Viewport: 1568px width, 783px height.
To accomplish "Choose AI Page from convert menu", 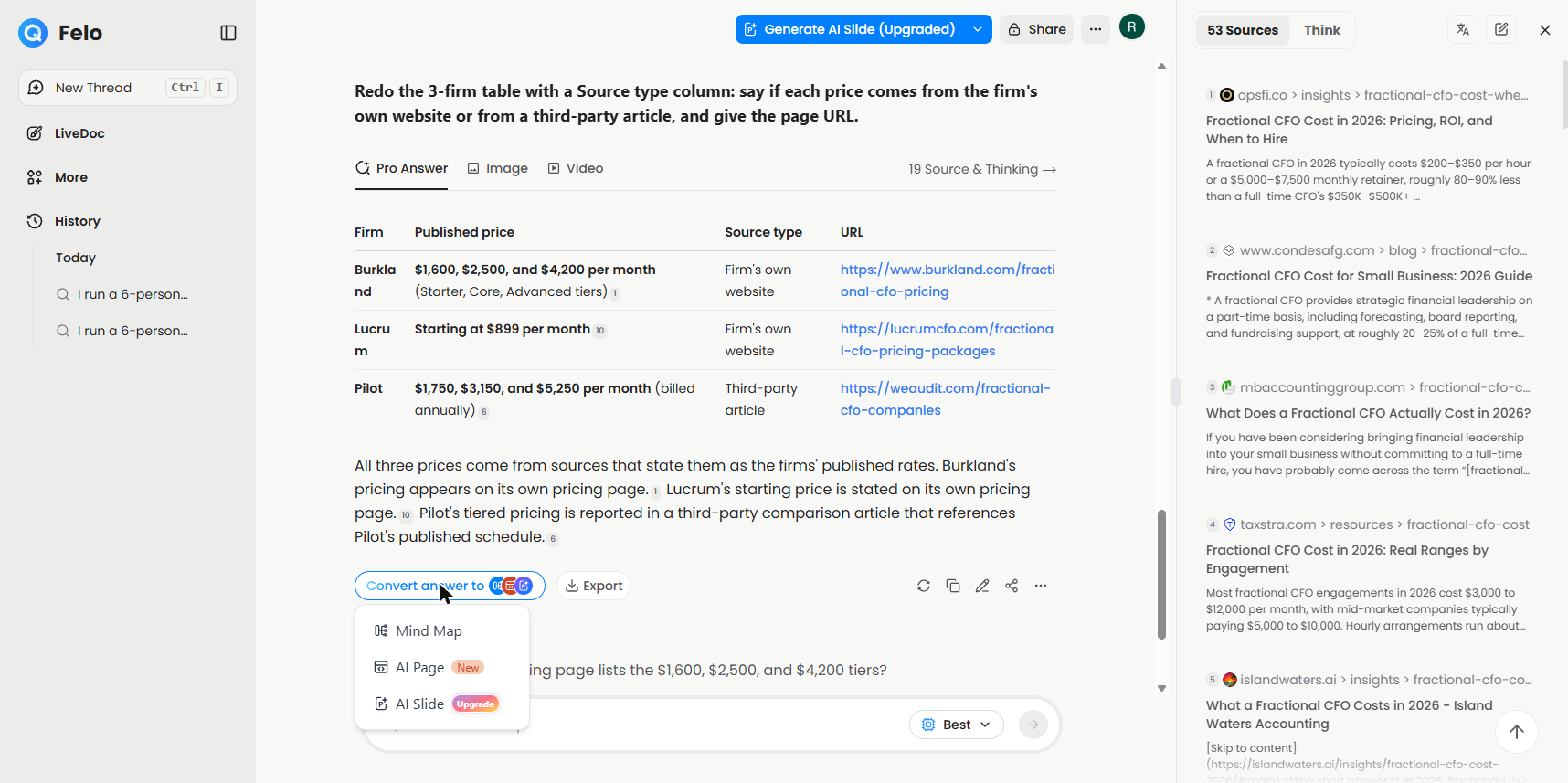I will (x=442, y=667).
